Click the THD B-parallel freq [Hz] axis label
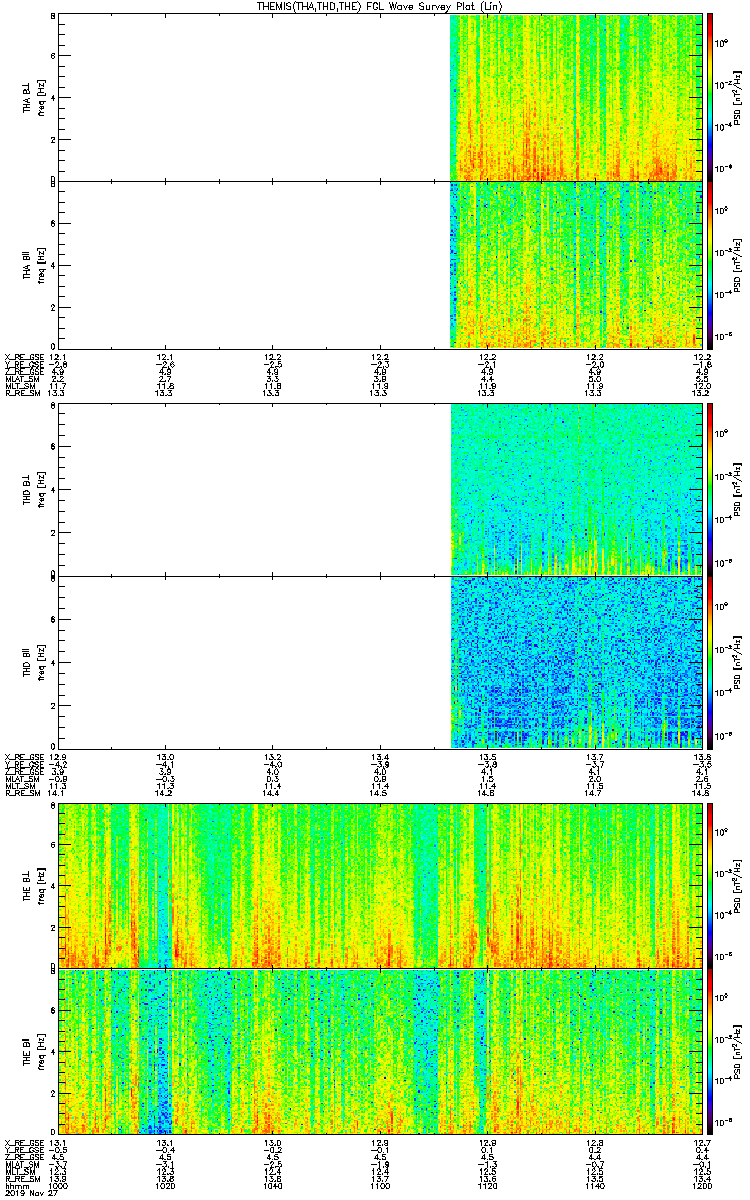 [40, 661]
